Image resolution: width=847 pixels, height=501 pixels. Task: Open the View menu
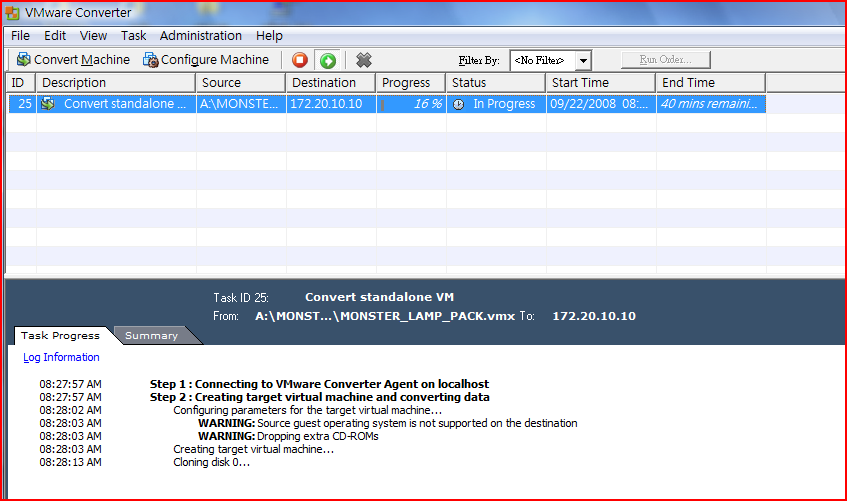click(93, 36)
